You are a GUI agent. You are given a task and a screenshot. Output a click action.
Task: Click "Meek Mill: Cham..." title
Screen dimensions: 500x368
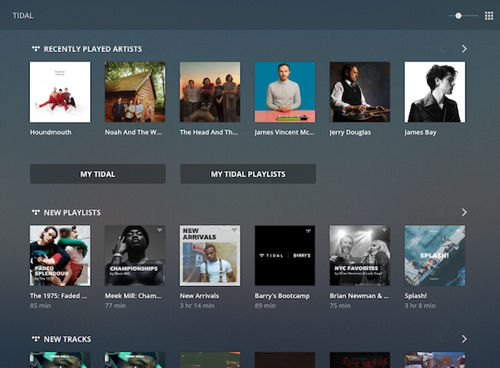133,296
